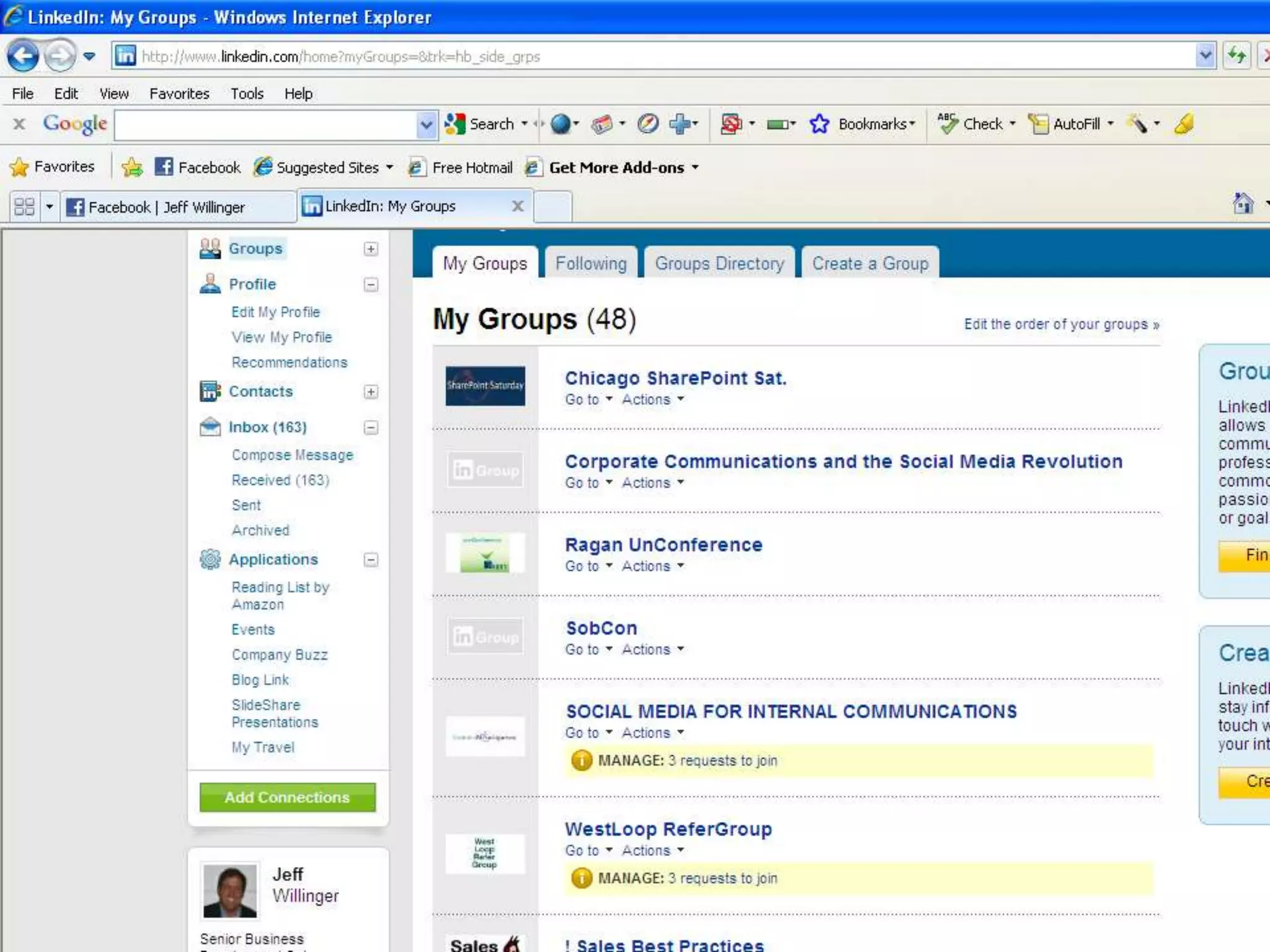The image size is (1270, 952).
Task: Open the Tools menu
Action: click(x=247, y=94)
